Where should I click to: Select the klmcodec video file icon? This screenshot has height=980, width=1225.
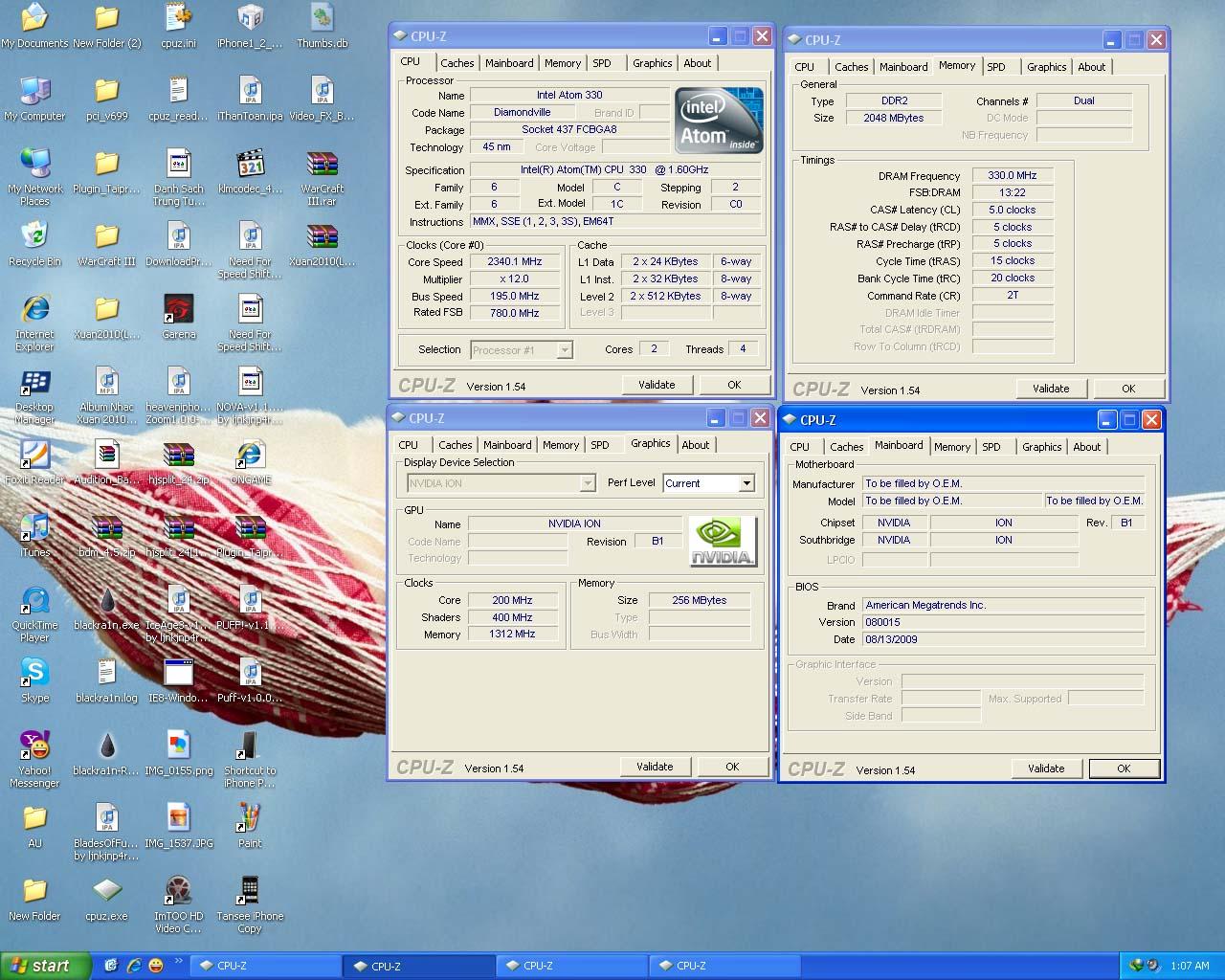click(x=250, y=171)
